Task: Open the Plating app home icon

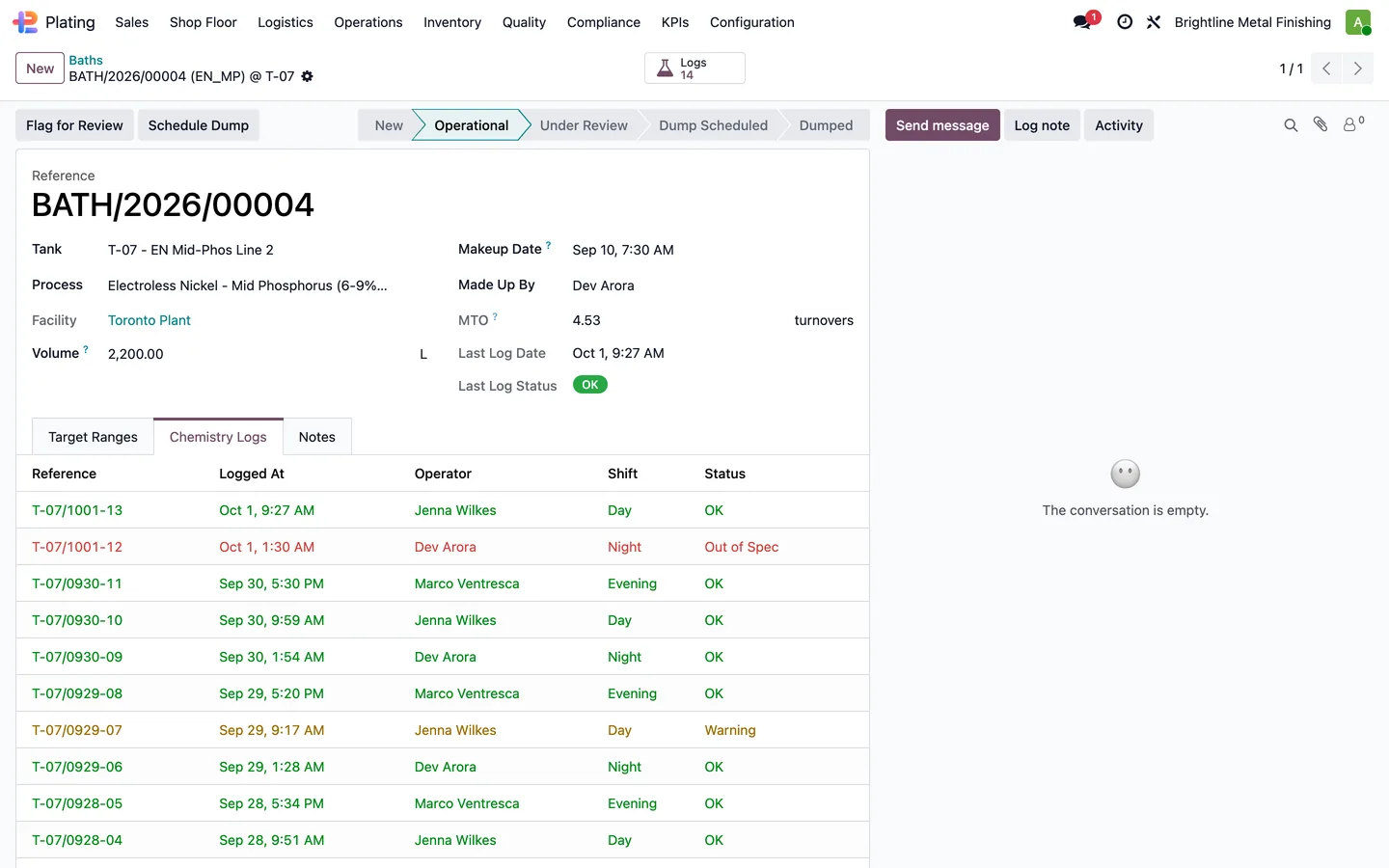Action: (x=25, y=22)
